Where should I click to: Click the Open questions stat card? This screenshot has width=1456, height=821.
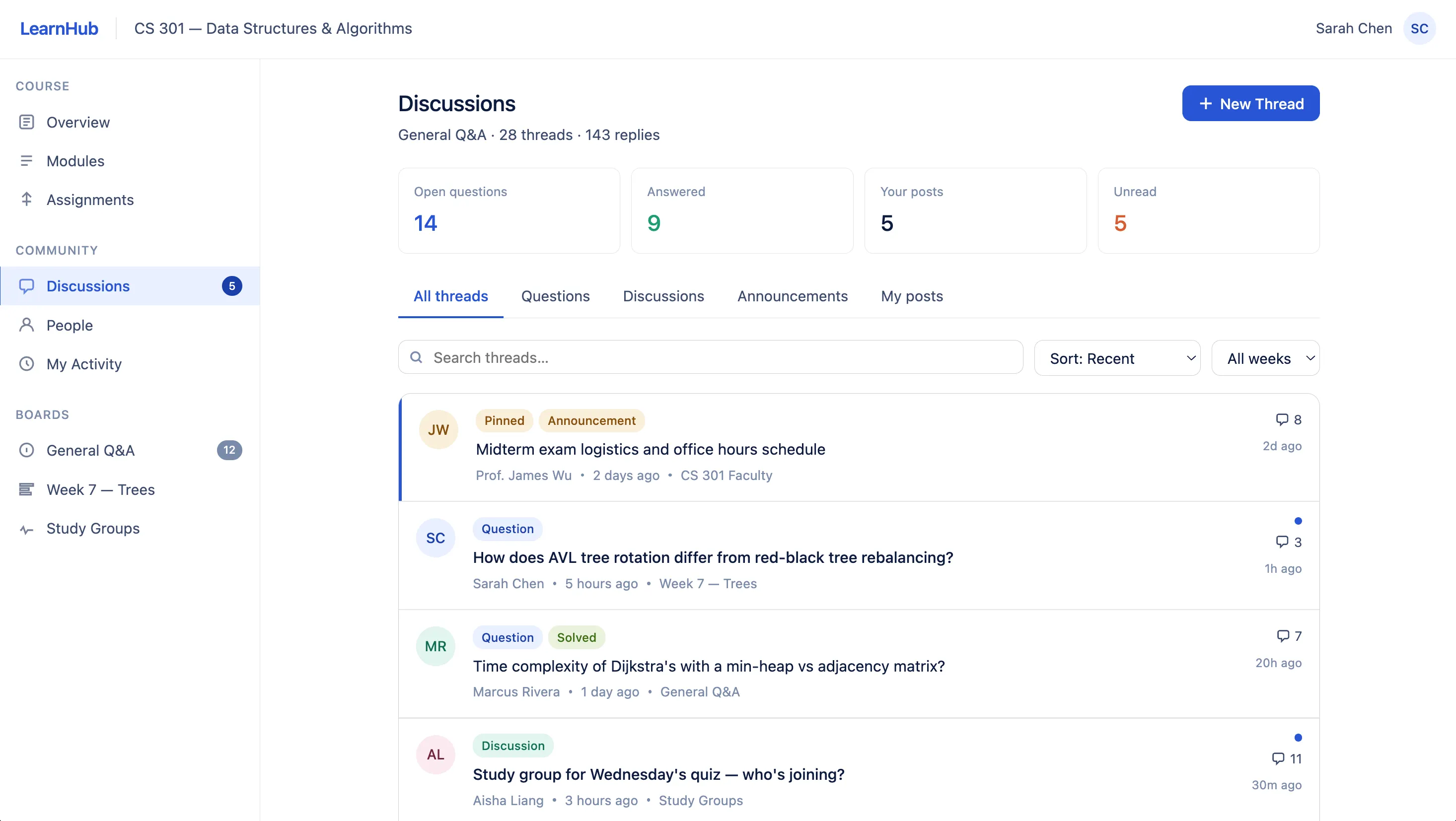pyautogui.click(x=509, y=211)
